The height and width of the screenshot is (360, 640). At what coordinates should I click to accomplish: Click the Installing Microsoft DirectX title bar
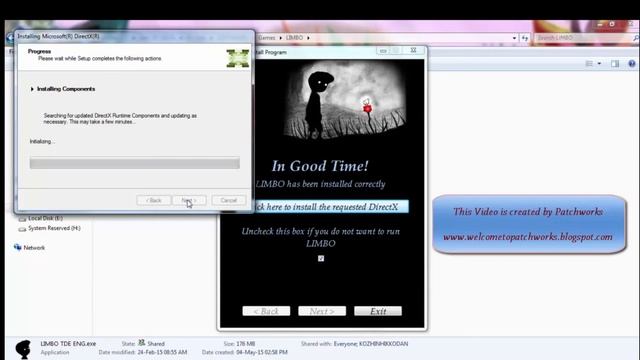click(x=134, y=36)
